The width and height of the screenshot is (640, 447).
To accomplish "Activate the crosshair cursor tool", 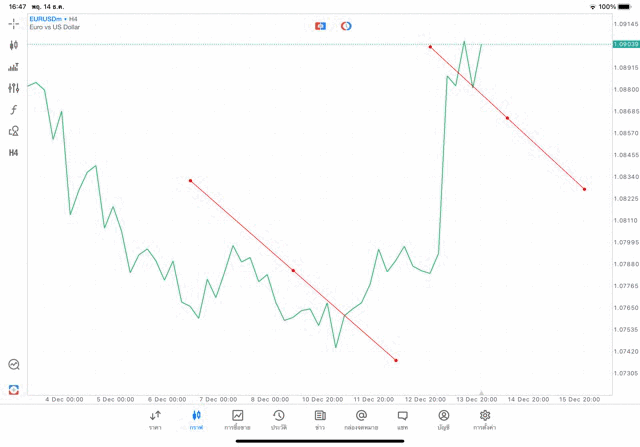I will (x=14, y=23).
